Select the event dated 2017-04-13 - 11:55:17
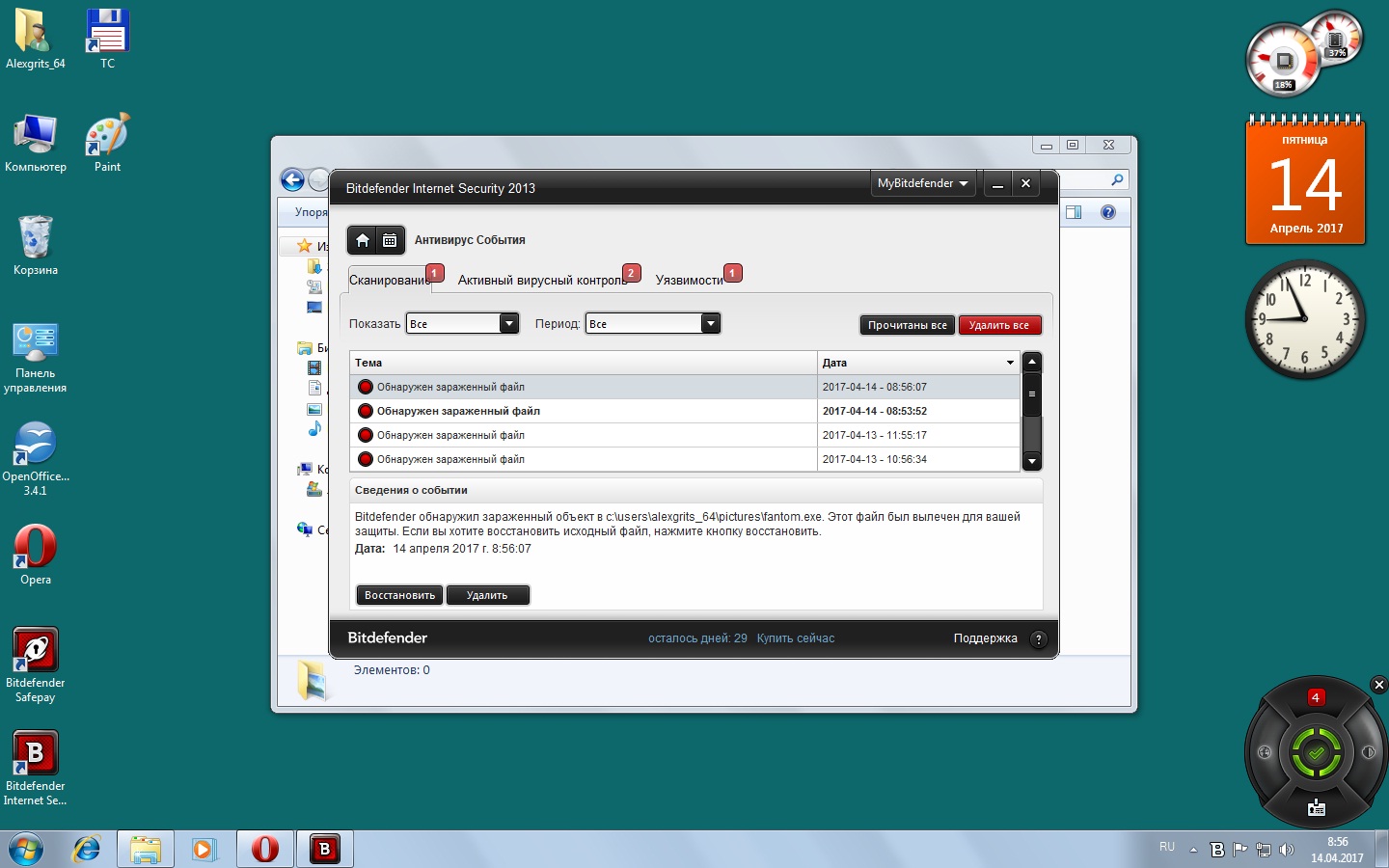Screen dimensions: 1389x868 click(x=685, y=435)
